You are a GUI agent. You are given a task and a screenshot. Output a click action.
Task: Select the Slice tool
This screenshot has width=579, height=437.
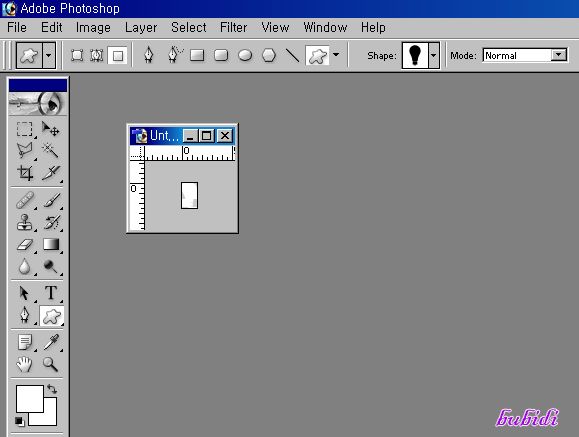point(50,173)
